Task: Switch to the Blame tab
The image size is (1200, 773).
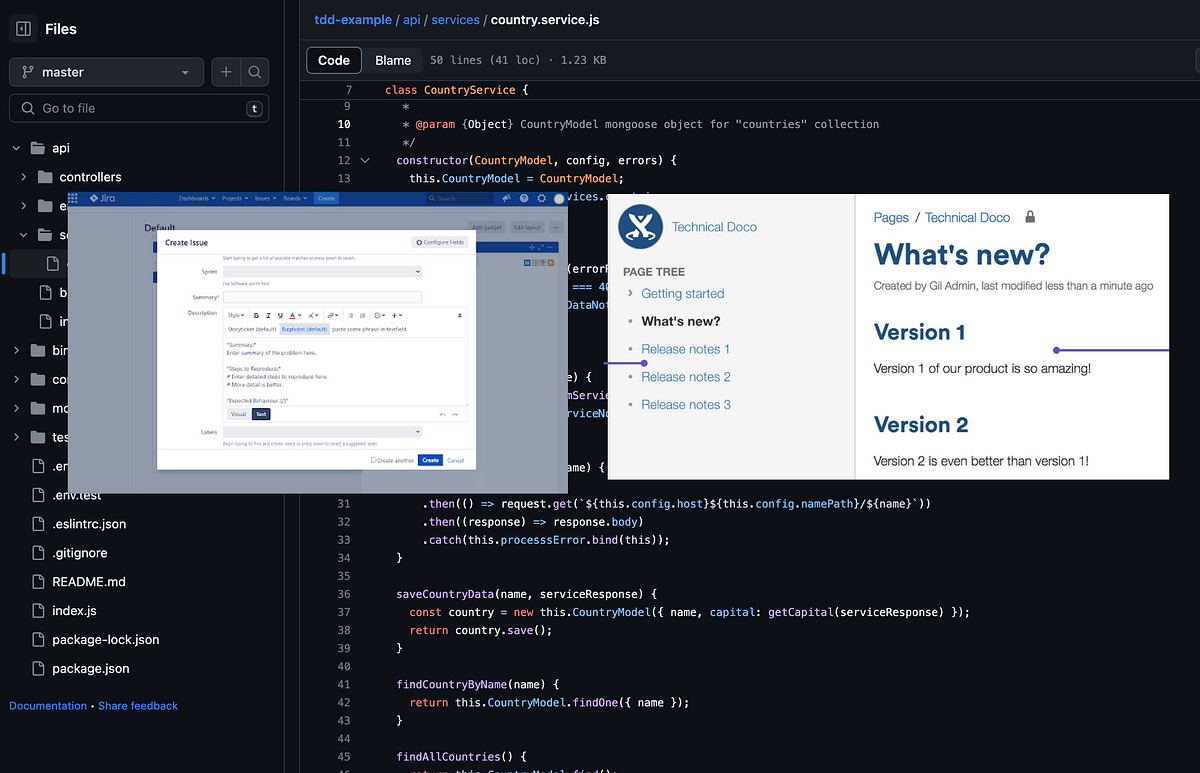Action: click(x=392, y=60)
